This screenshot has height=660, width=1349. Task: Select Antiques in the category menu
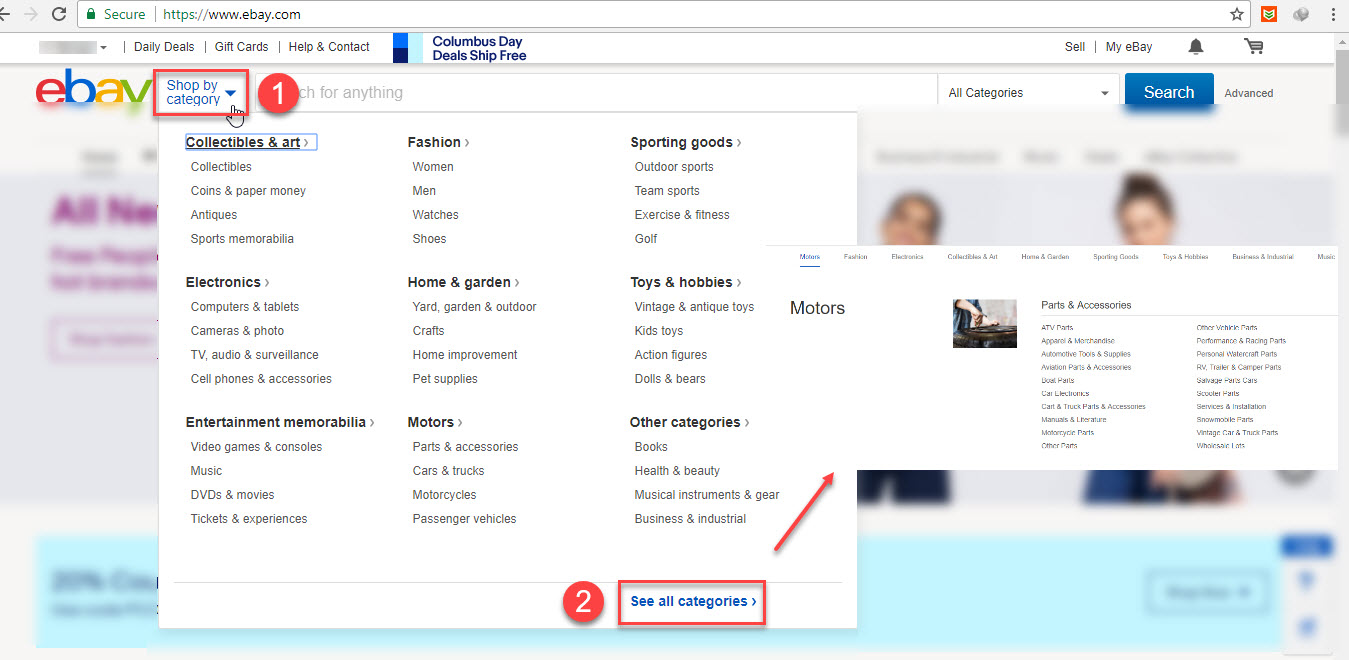[x=214, y=215]
